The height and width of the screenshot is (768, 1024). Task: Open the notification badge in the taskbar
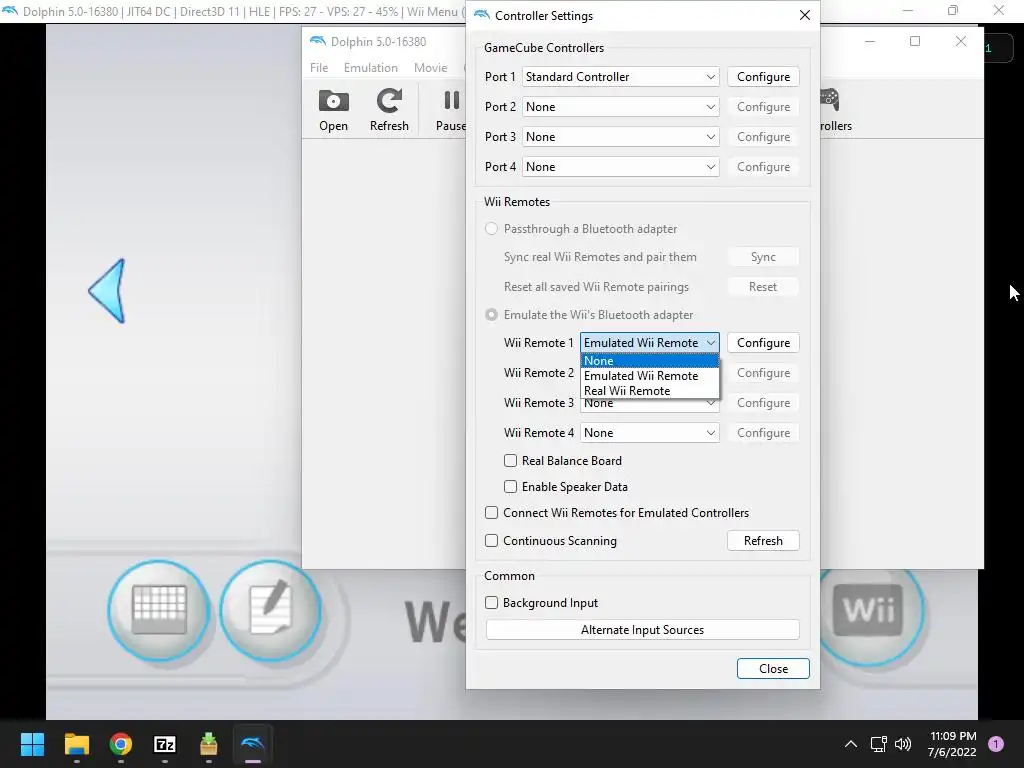click(996, 744)
